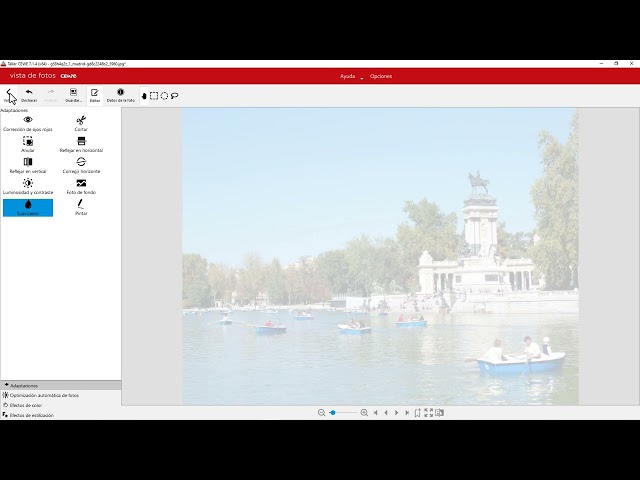The height and width of the screenshot is (480, 640).
Task: Jump to the last photo
Action: click(407, 413)
